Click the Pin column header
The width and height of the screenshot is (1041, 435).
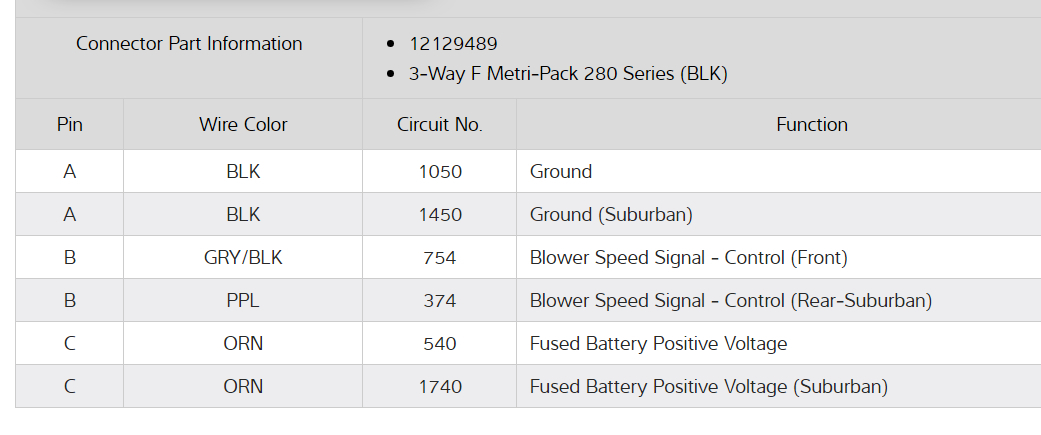69,125
